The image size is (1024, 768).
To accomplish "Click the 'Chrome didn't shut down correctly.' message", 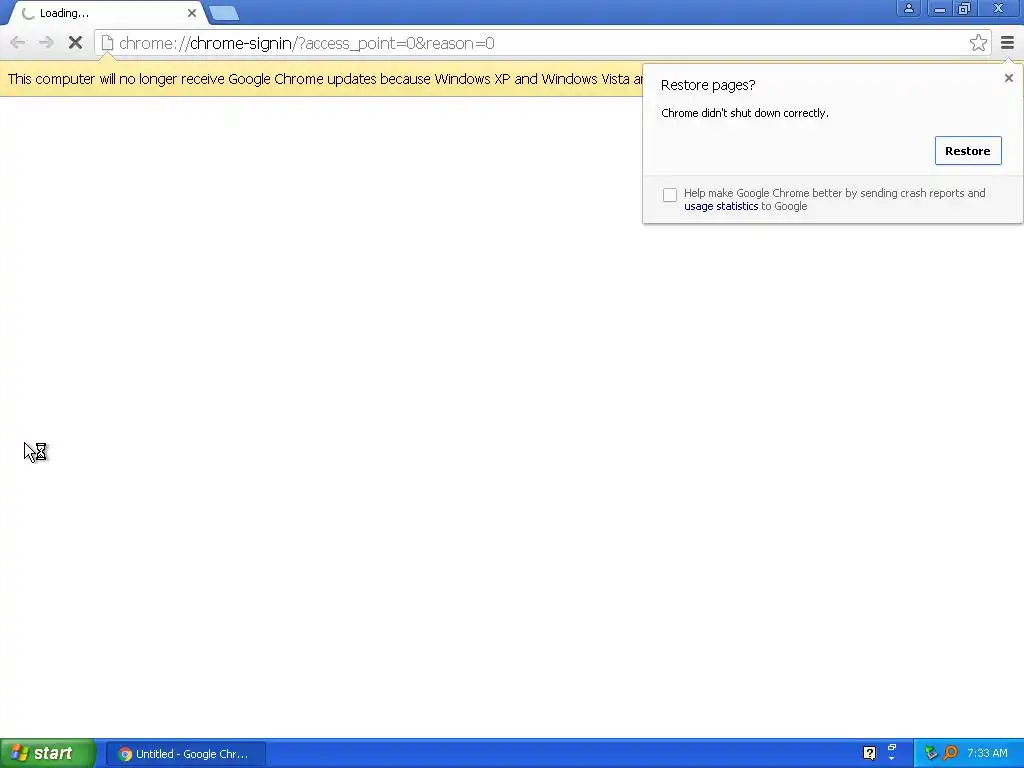I will point(744,113).
